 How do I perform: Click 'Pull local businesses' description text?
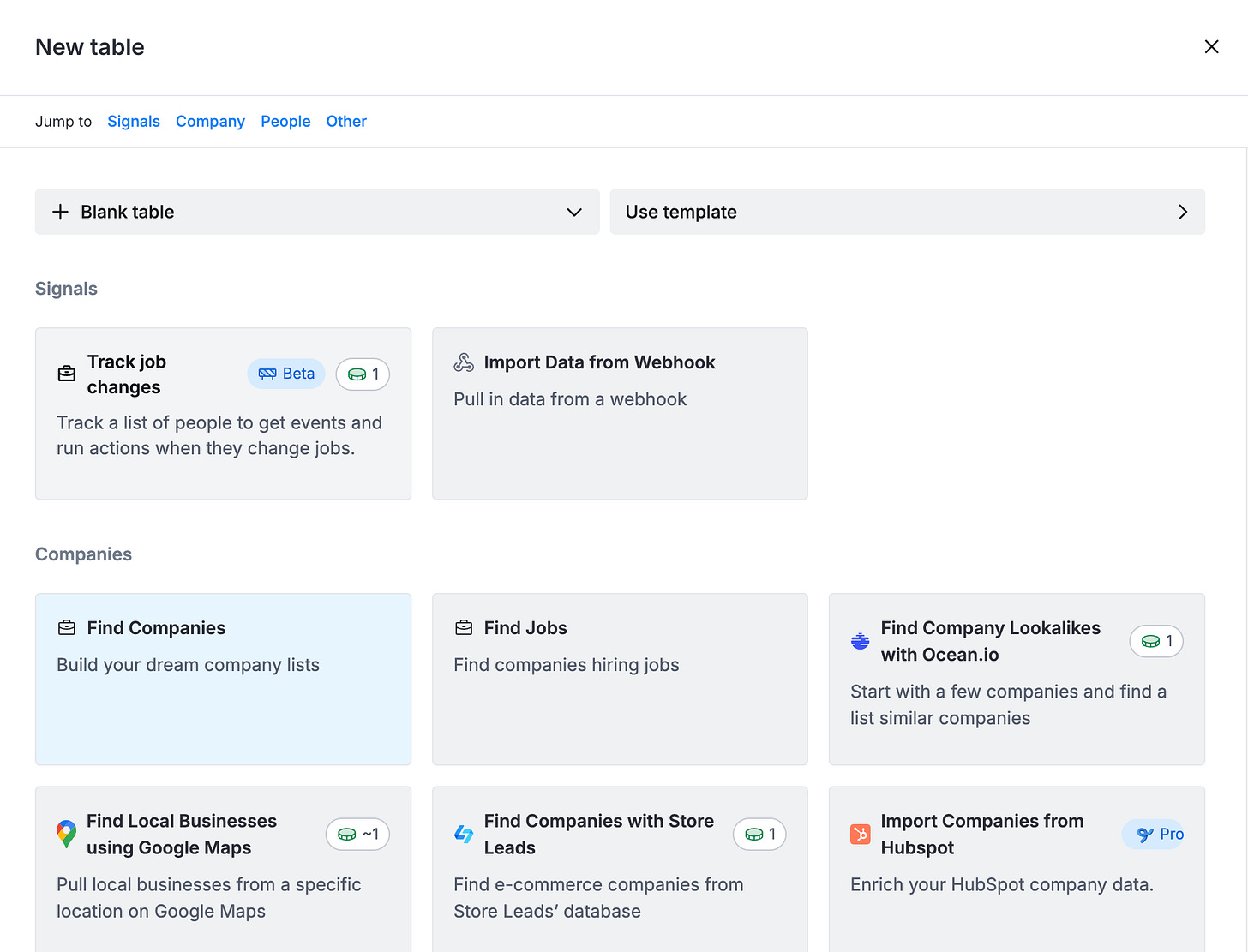(x=209, y=897)
